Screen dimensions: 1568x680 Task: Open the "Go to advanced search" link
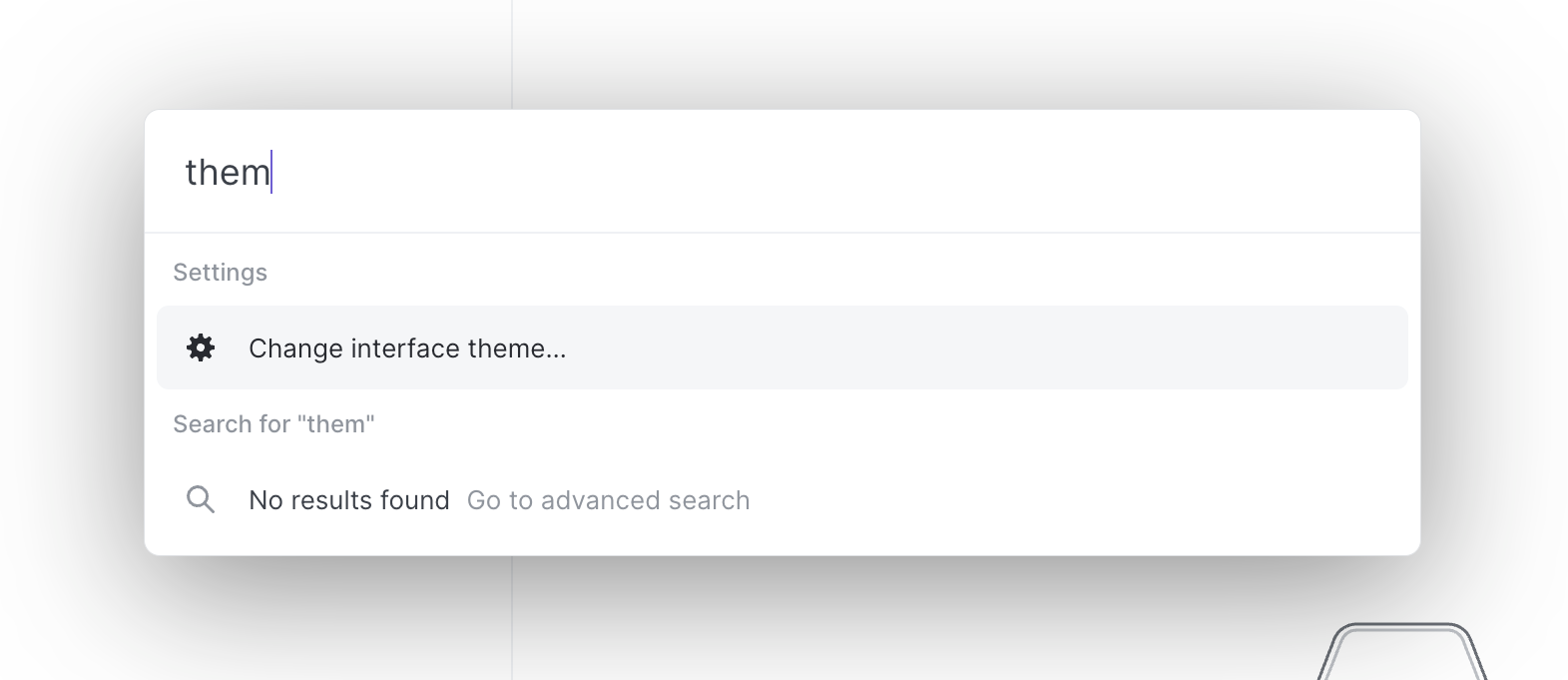point(608,500)
